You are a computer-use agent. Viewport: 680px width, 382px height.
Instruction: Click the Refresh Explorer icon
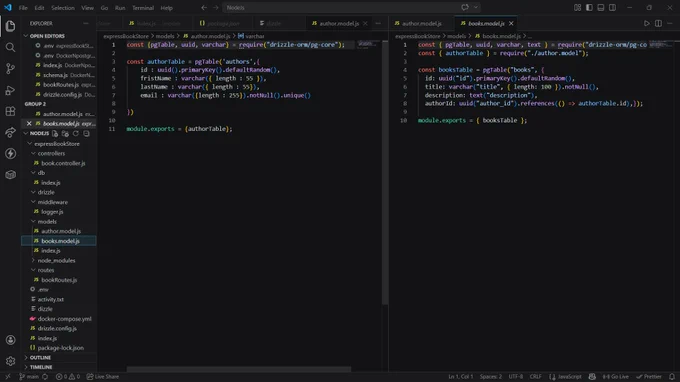76,134
